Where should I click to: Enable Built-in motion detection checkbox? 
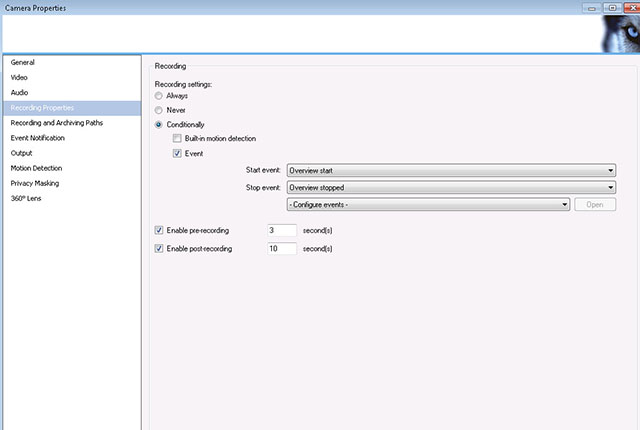coord(177,137)
